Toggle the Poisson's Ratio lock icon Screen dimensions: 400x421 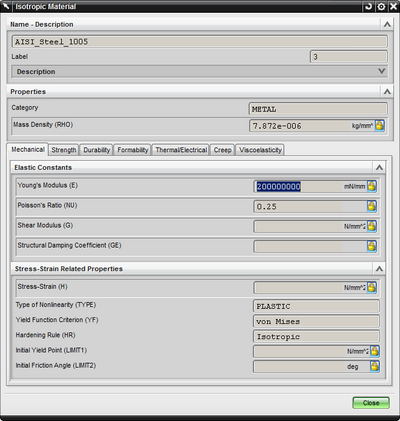pos(372,206)
